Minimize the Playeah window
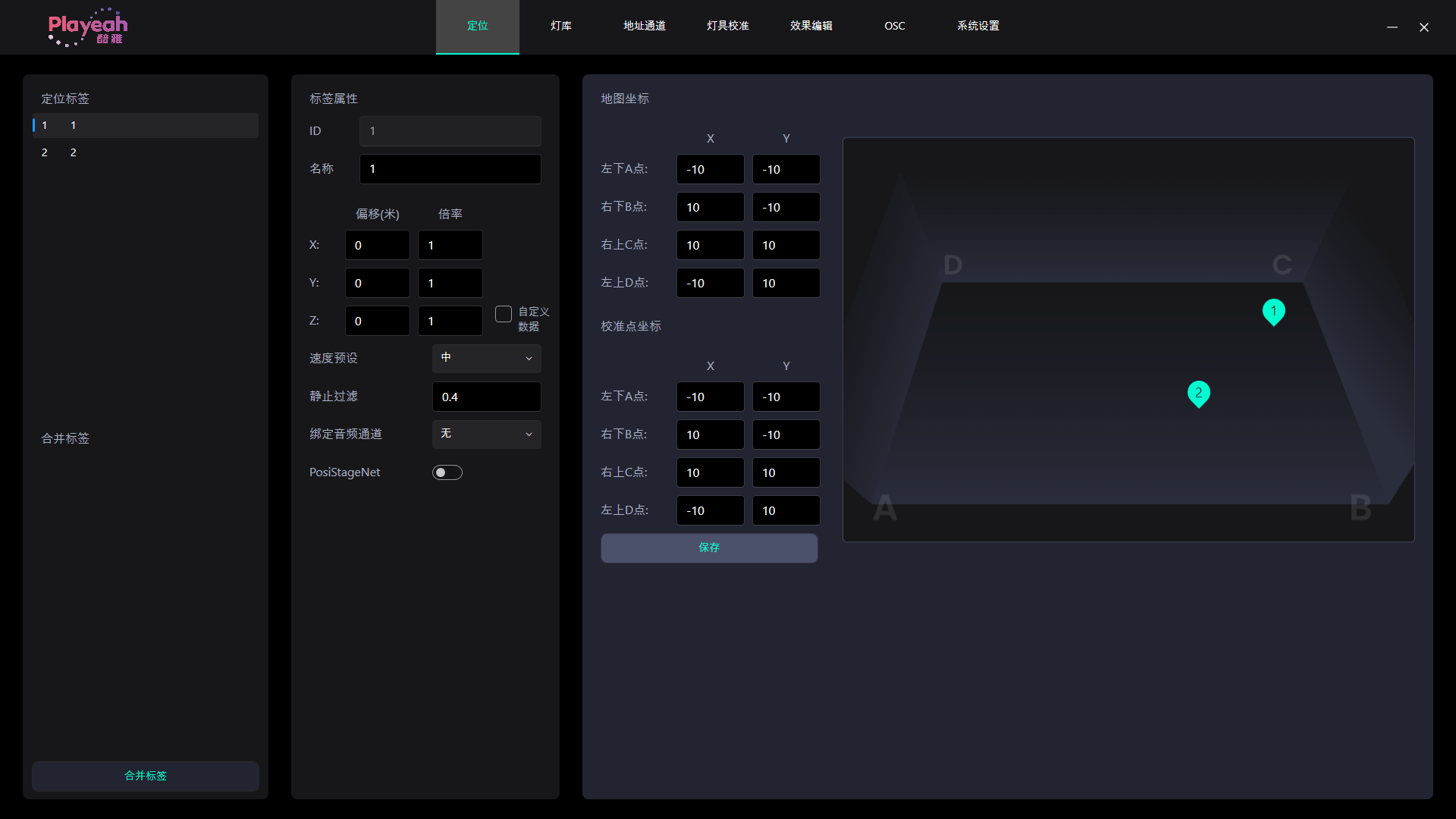The width and height of the screenshot is (1456, 819). click(1392, 27)
